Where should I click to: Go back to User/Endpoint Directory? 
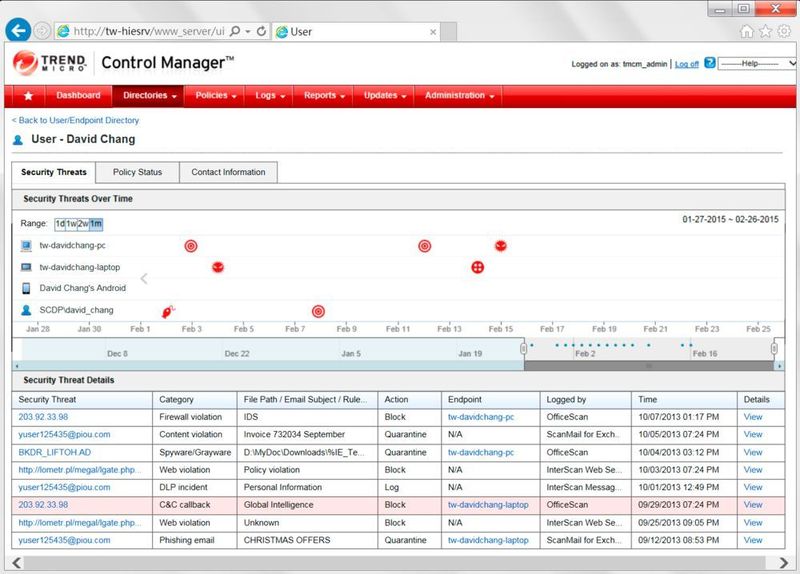tap(75, 120)
